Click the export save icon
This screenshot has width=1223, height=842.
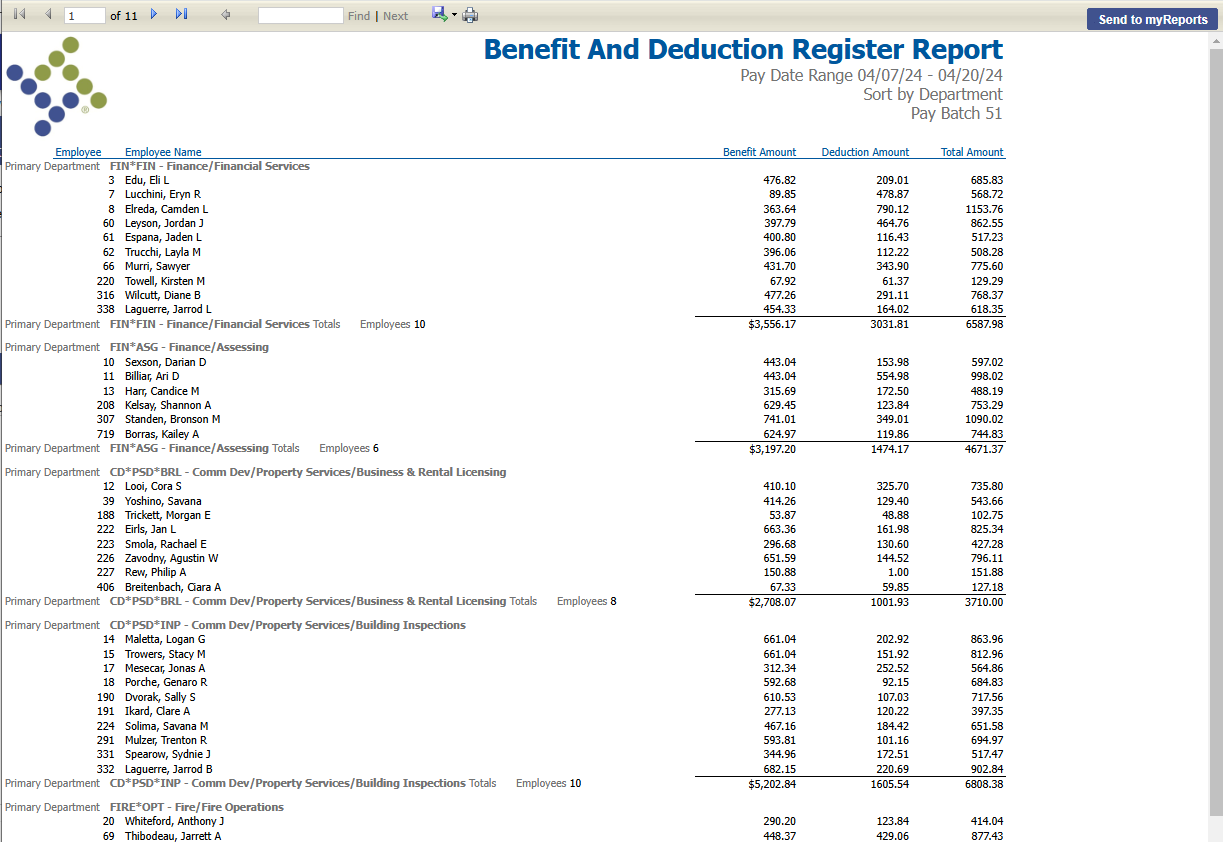click(439, 14)
